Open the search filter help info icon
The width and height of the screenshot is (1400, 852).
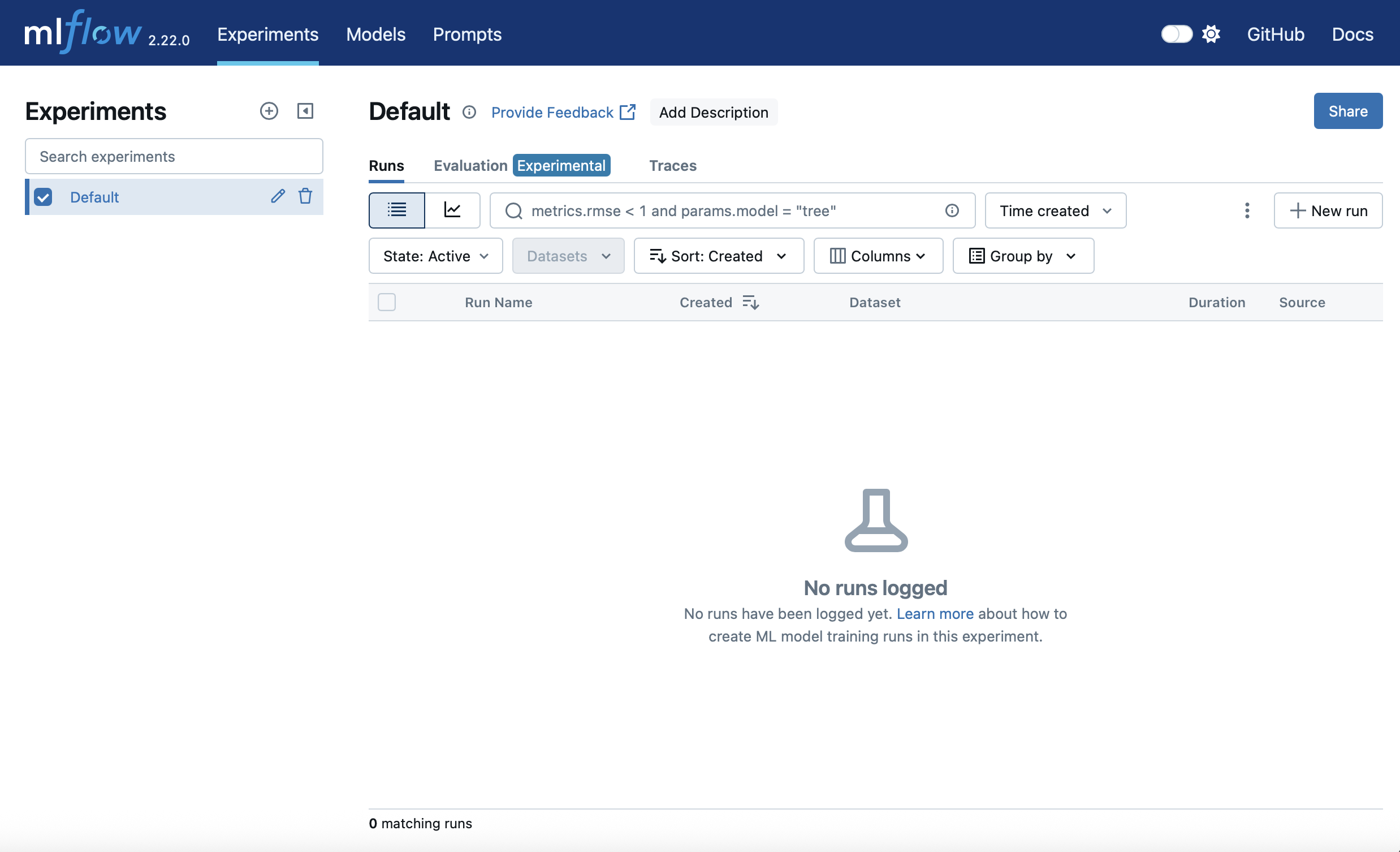pyautogui.click(x=952, y=210)
